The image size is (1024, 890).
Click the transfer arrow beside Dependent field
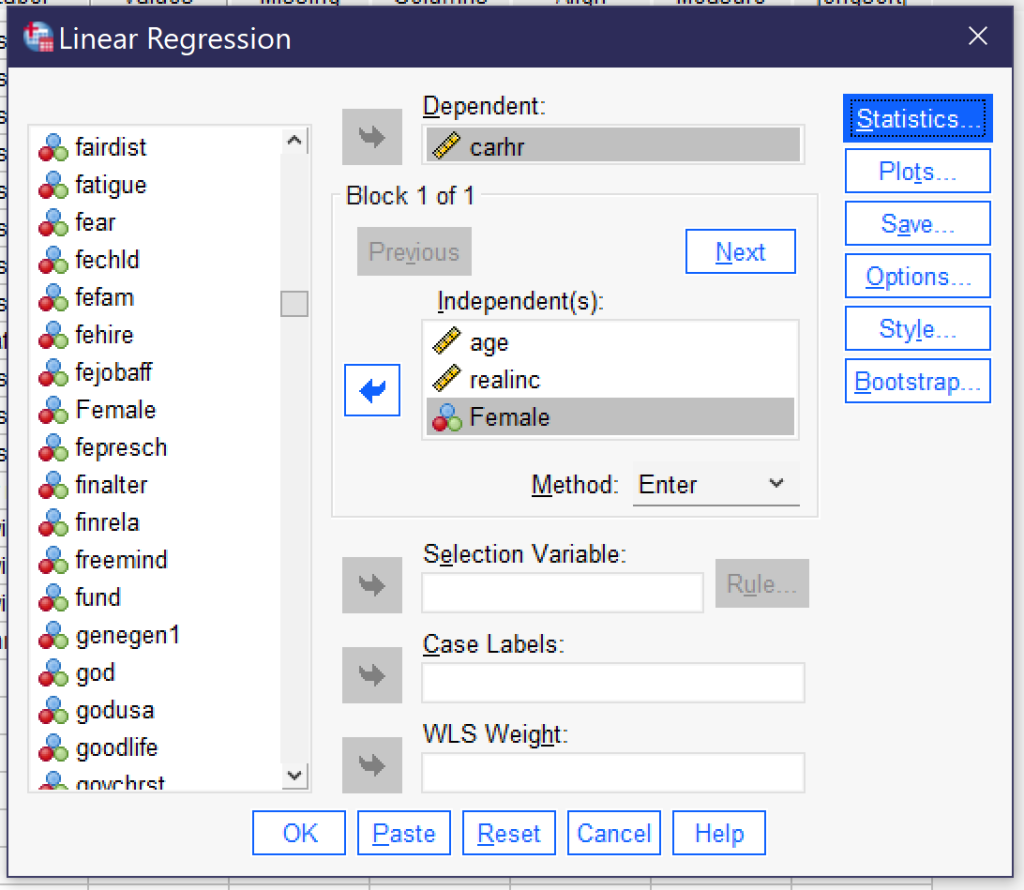372,137
